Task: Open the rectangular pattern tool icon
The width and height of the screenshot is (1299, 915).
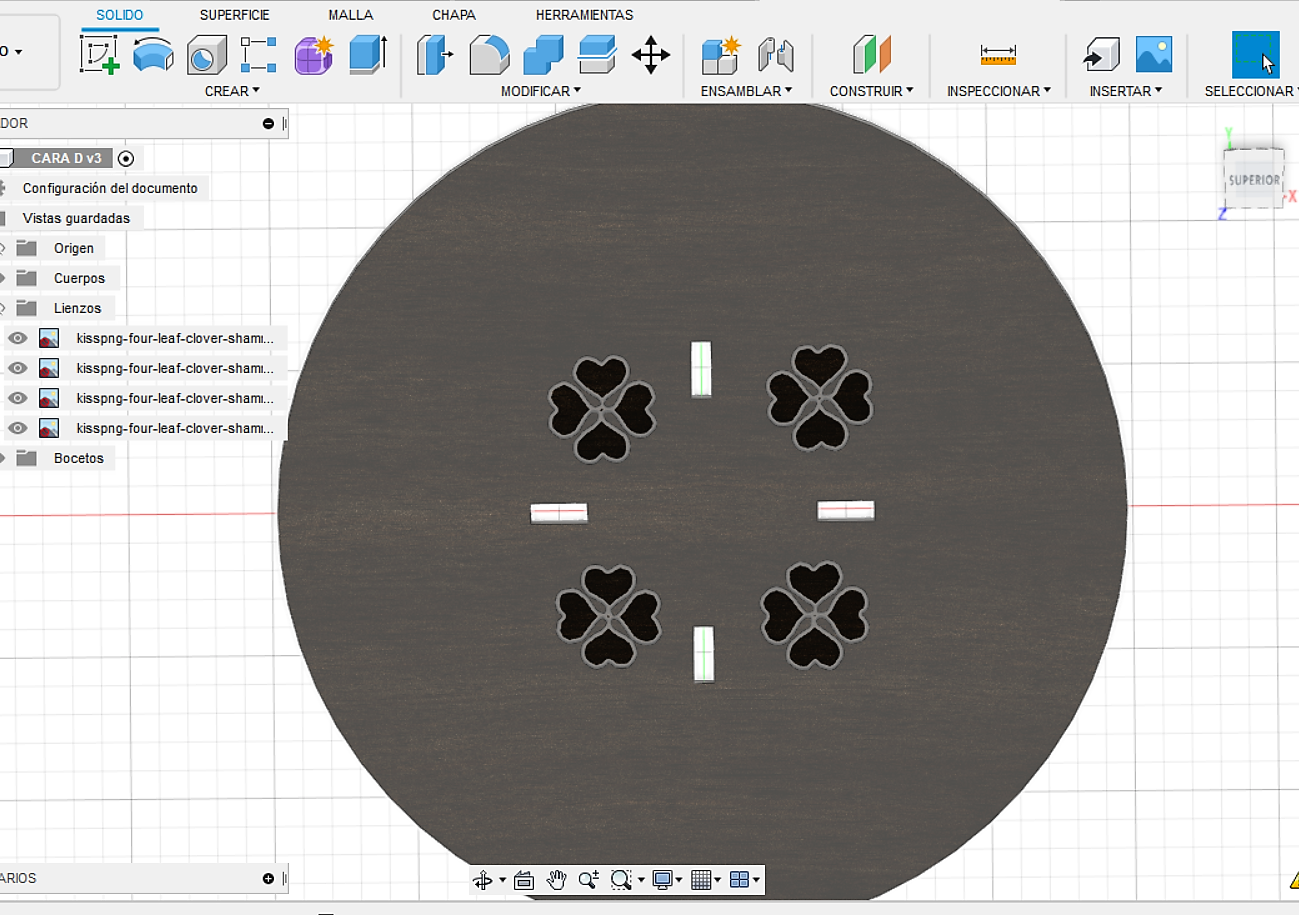Action: pos(259,54)
